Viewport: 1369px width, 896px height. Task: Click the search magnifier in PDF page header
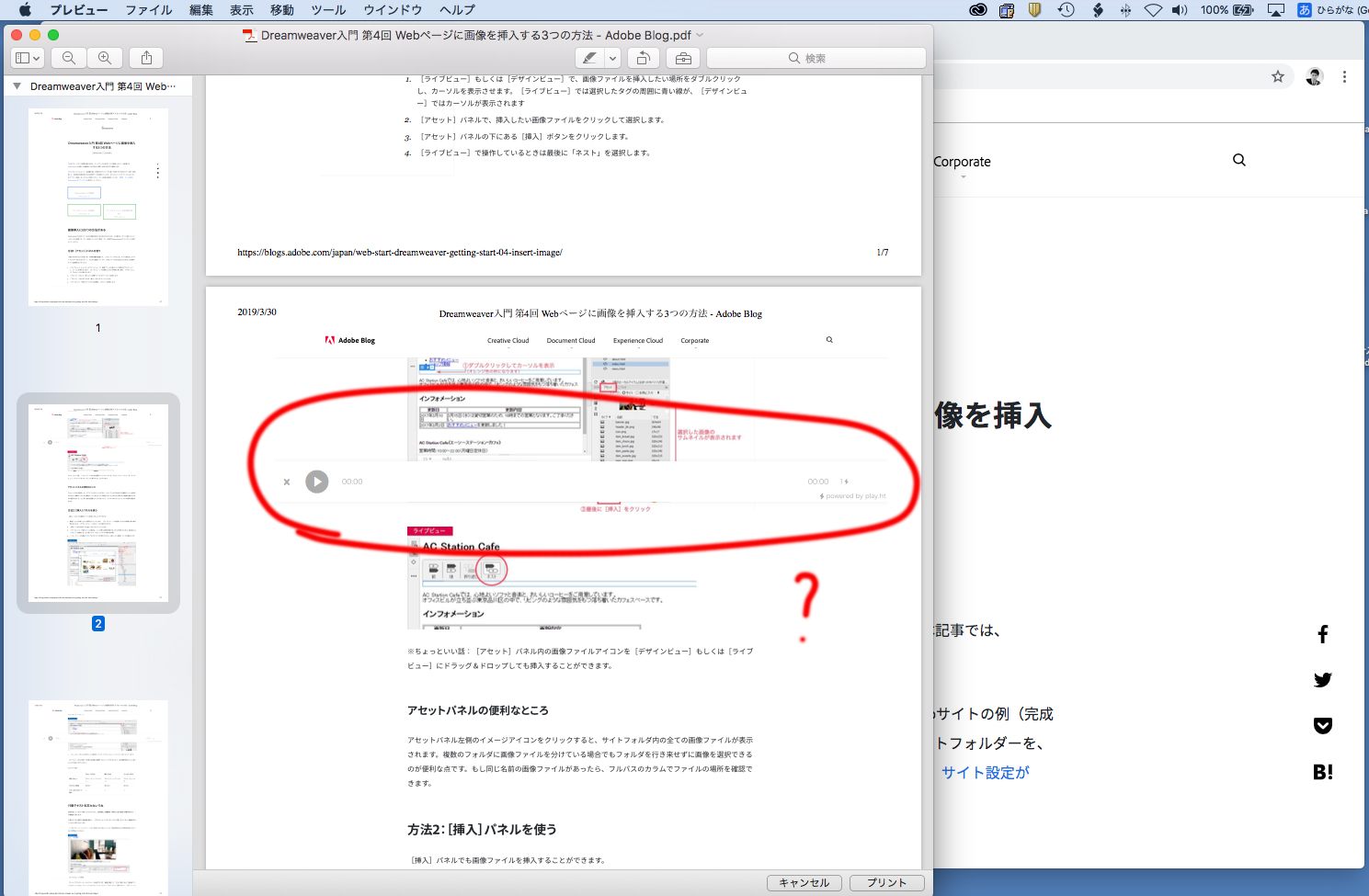(829, 340)
